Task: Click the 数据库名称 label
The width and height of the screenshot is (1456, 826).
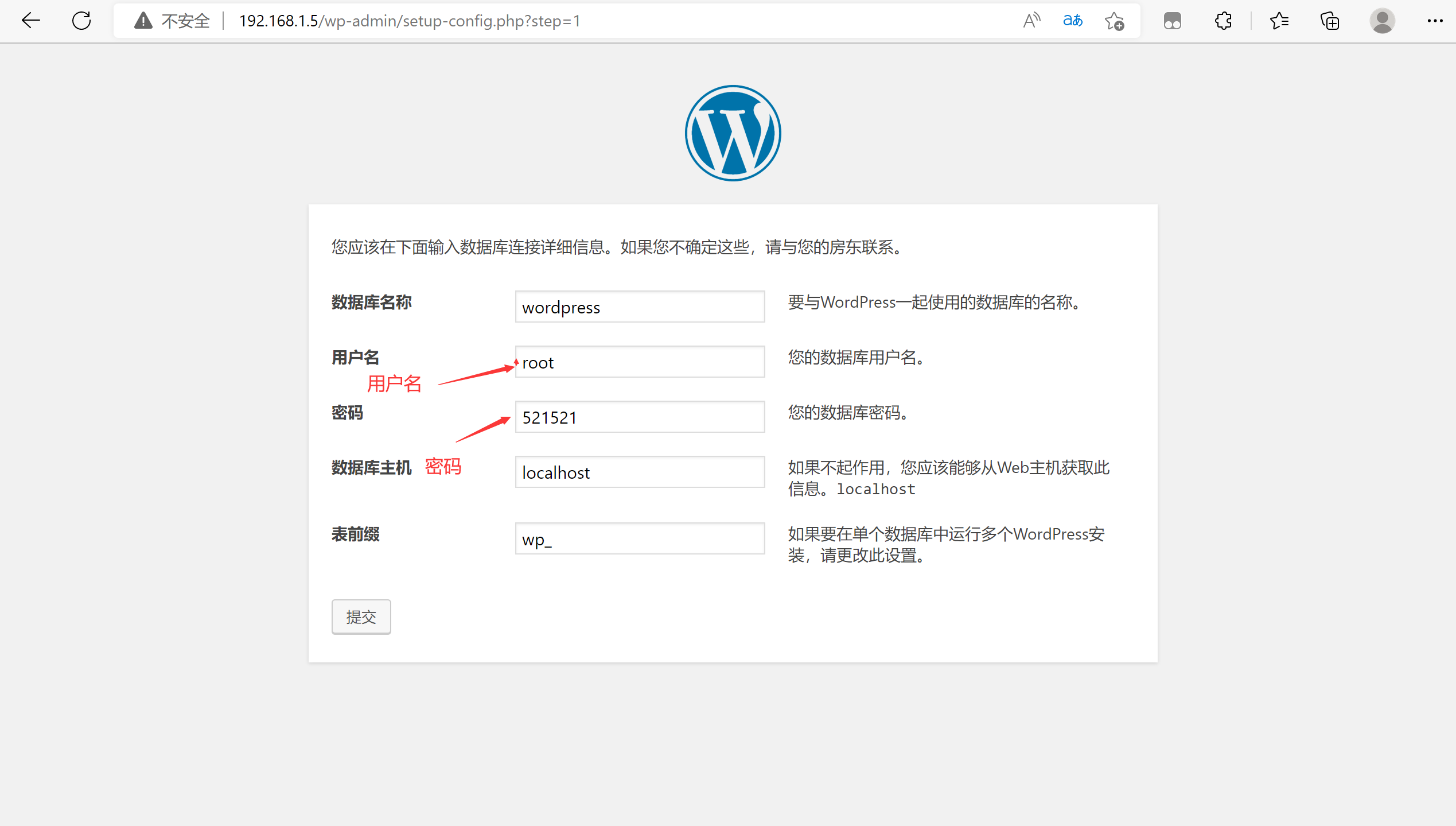Action: 371,302
